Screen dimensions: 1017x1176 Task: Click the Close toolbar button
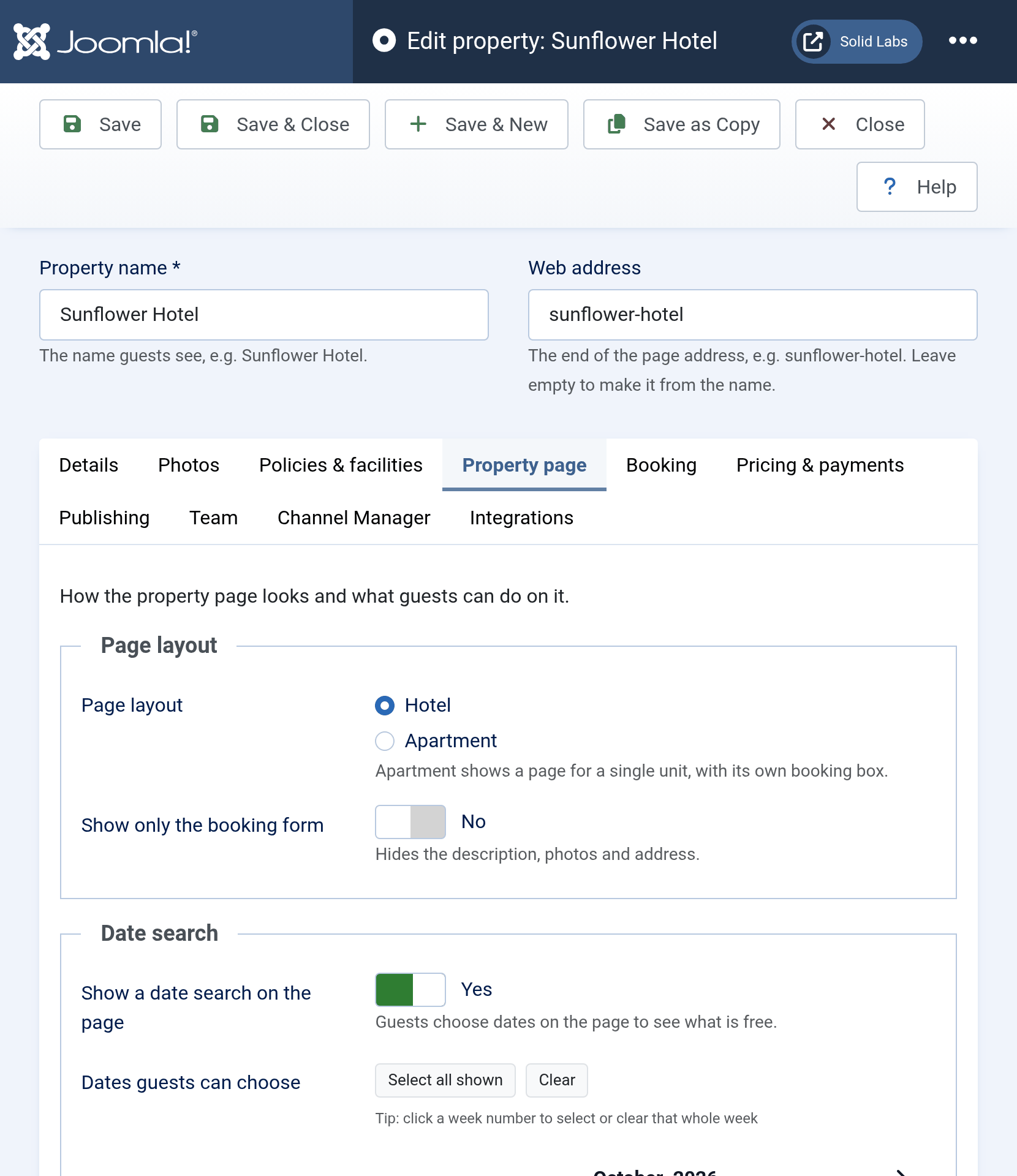coord(860,124)
